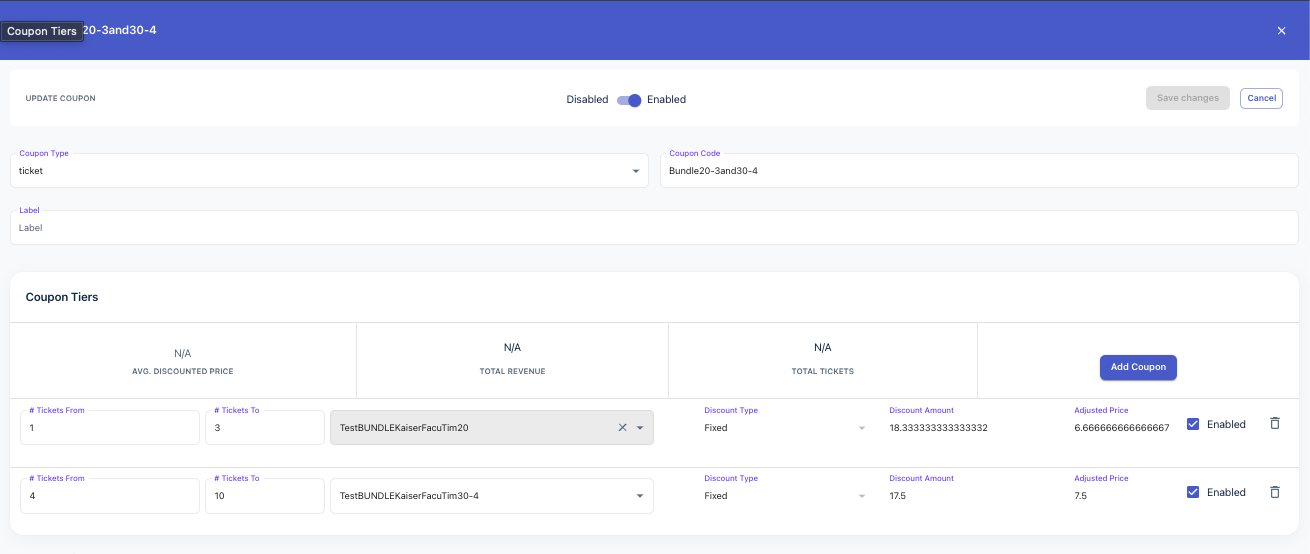The height and width of the screenshot is (554, 1310).
Task: Uncheck Enabled for the second tier
Action: 1192,492
